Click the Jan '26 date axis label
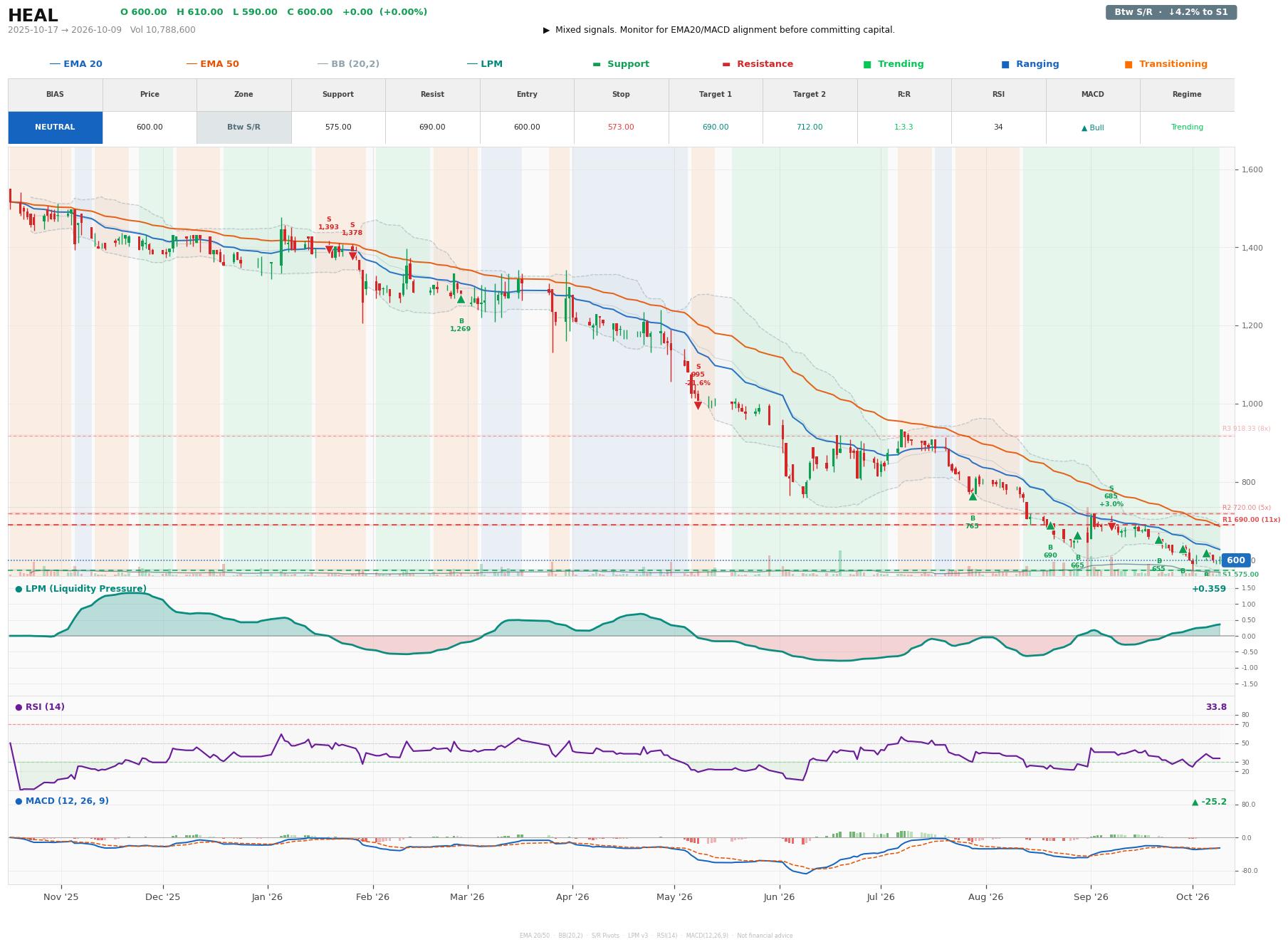The height and width of the screenshot is (947, 1288). 267,897
